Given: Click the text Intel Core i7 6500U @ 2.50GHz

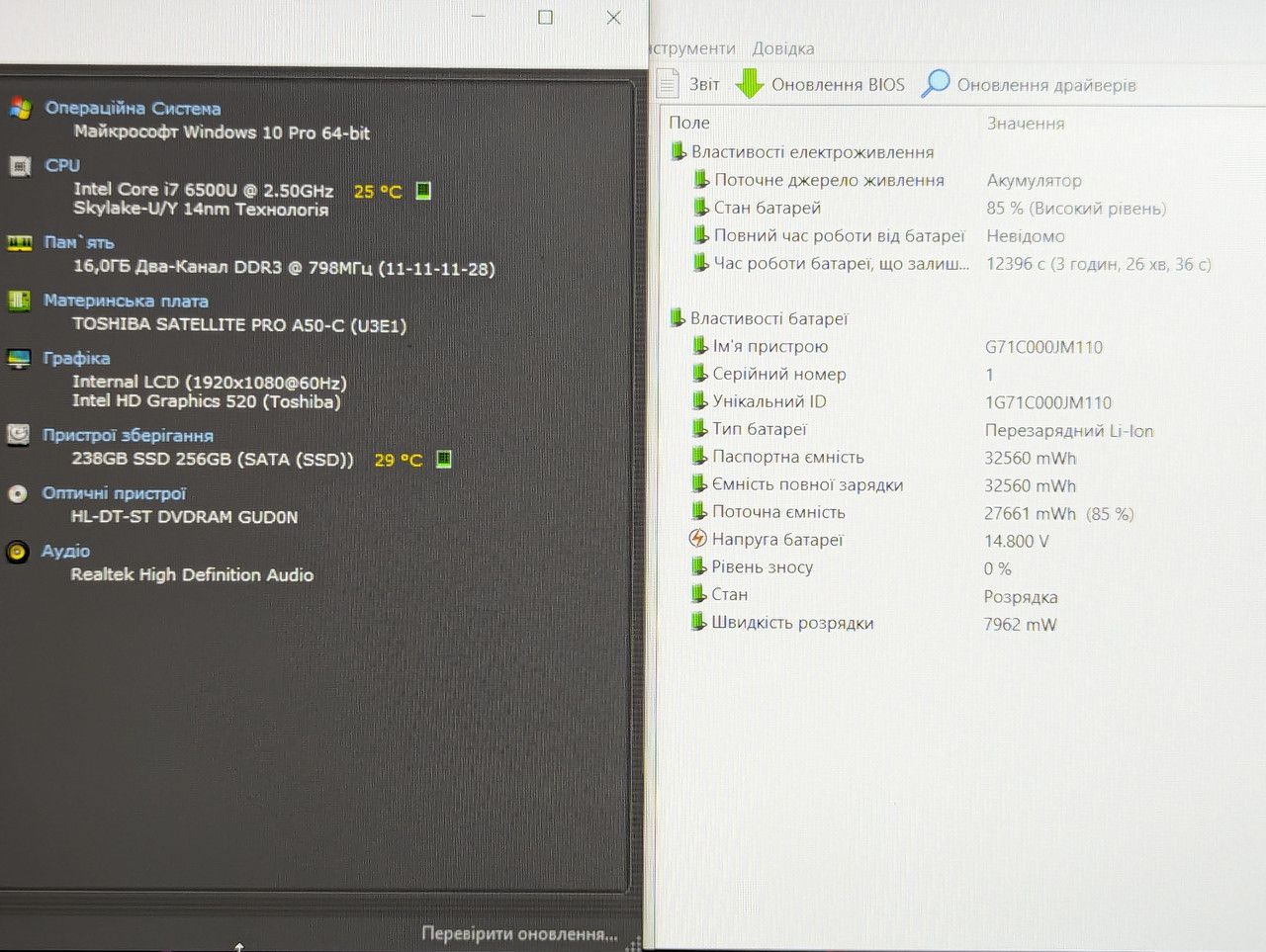Looking at the screenshot, I should [x=203, y=190].
